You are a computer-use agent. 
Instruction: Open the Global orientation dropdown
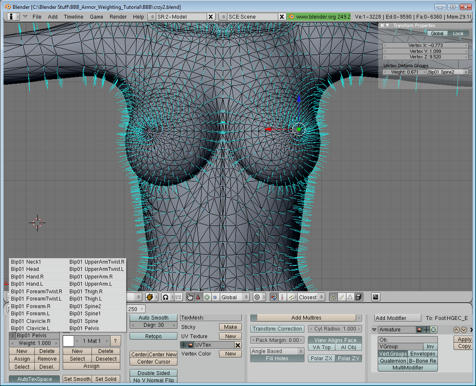[234, 297]
